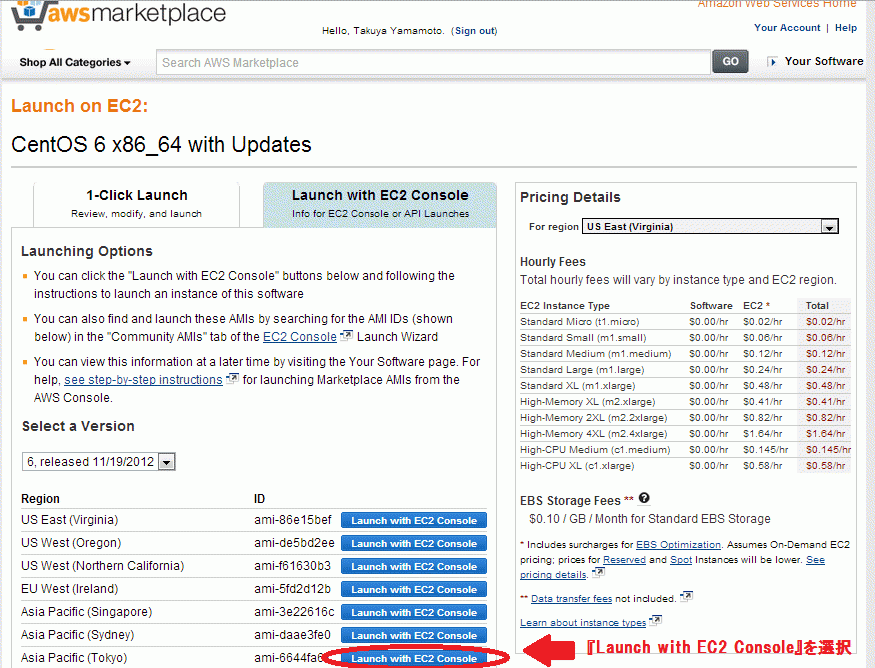Click the High-CPU Medium (c1.medium) row label
Image resolution: width=875 pixels, height=668 pixels.
coord(595,450)
